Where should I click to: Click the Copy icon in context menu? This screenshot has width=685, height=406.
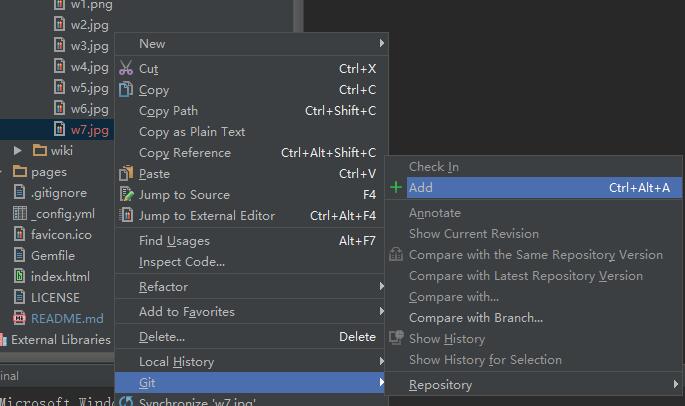pos(126,90)
